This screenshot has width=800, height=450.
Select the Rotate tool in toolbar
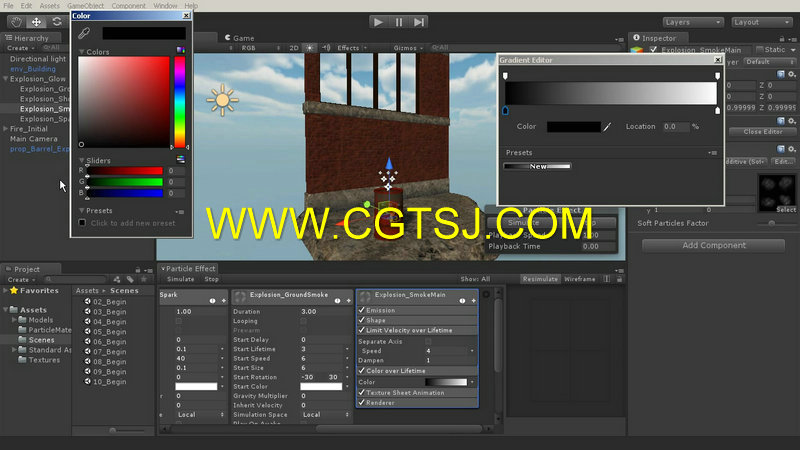(57, 22)
